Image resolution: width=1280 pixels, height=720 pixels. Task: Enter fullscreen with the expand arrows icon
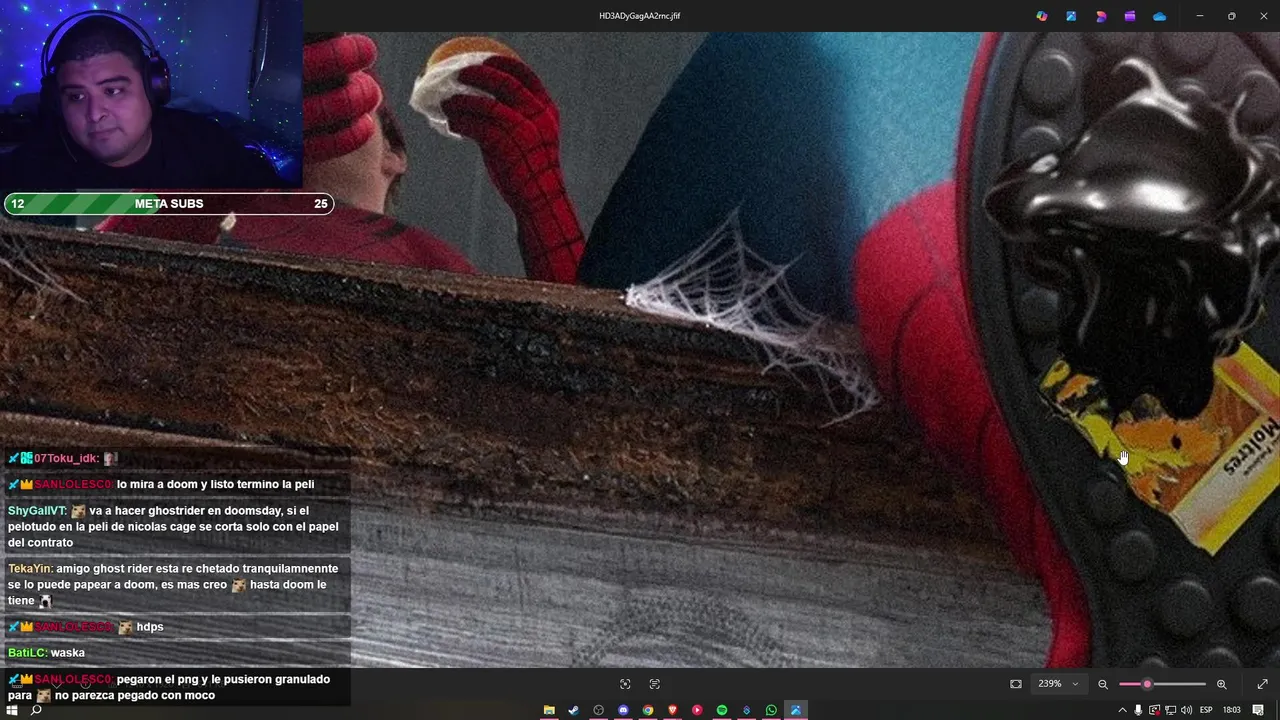(x=1262, y=684)
